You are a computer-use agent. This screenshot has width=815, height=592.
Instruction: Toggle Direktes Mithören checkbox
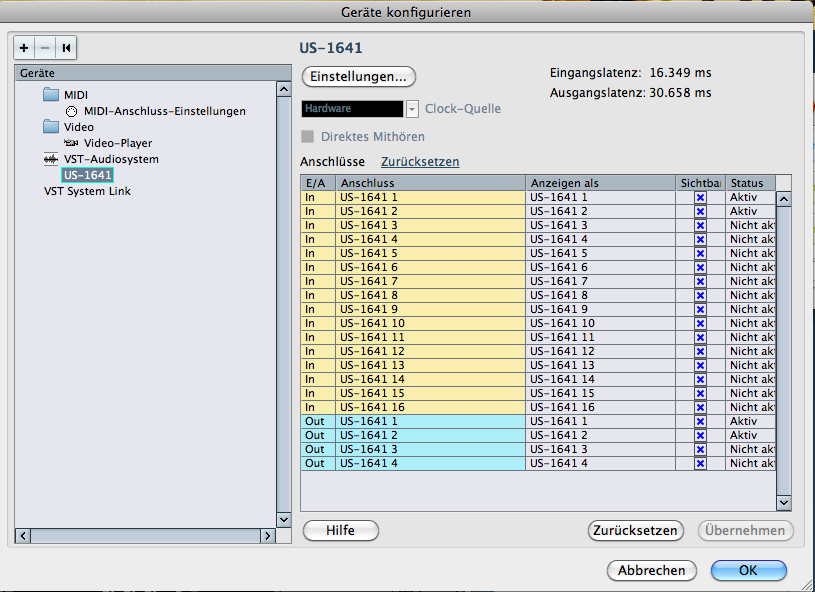308,137
